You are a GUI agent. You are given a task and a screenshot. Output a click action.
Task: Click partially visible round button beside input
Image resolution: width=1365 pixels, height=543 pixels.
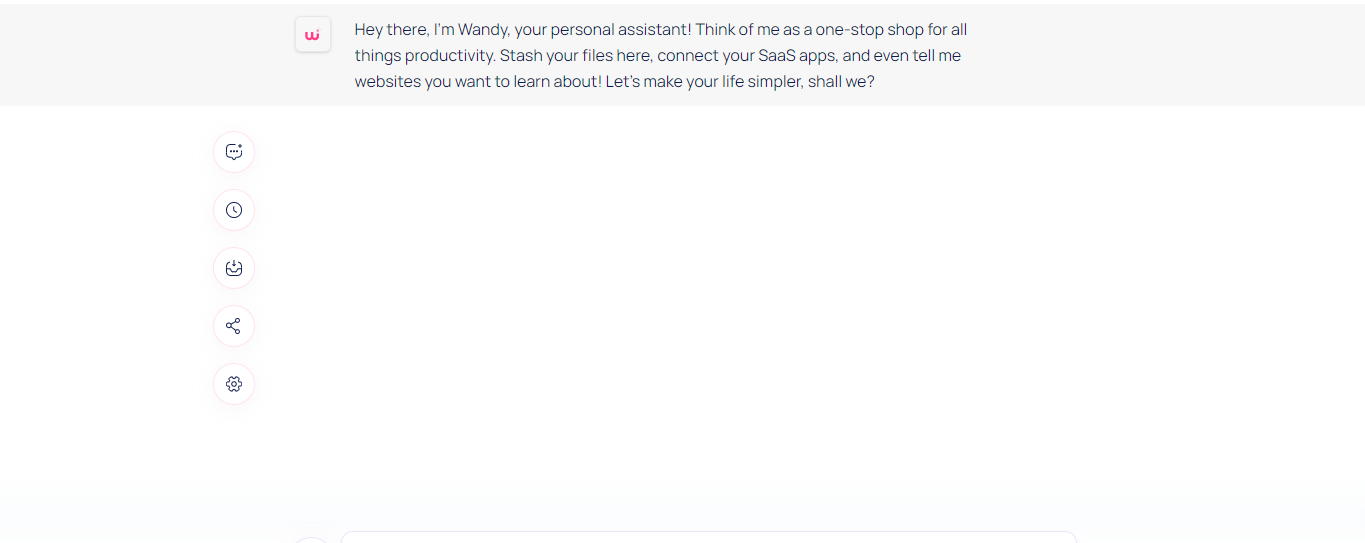tap(311, 540)
